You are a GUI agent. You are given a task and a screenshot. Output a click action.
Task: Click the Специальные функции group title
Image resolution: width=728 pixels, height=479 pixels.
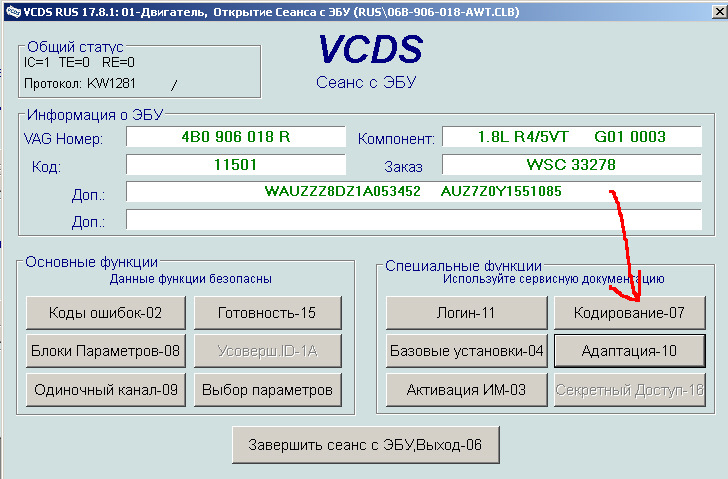[x=463, y=266]
